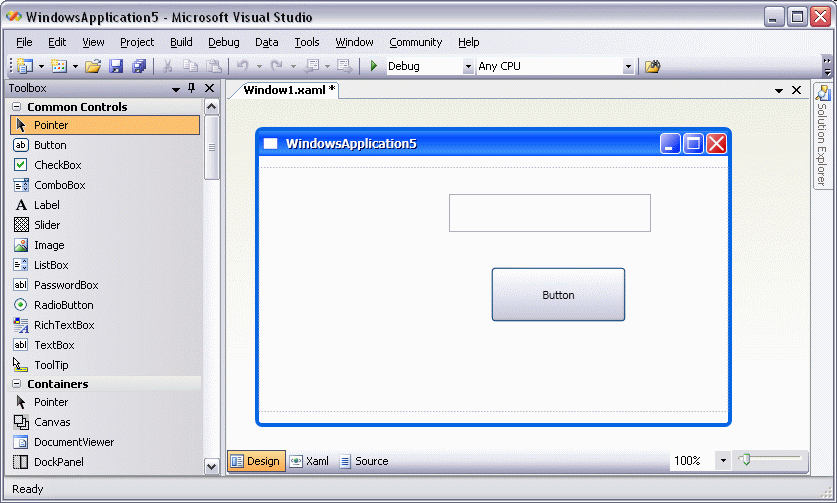Click the folder icon right of Any CPU
The height and width of the screenshot is (503, 837).
[652, 66]
